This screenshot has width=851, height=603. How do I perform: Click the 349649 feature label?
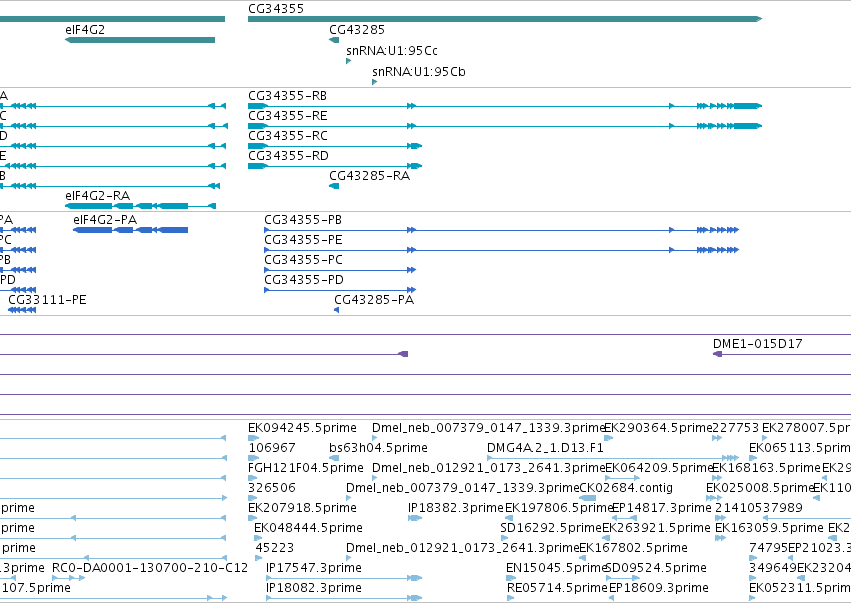coord(773,568)
